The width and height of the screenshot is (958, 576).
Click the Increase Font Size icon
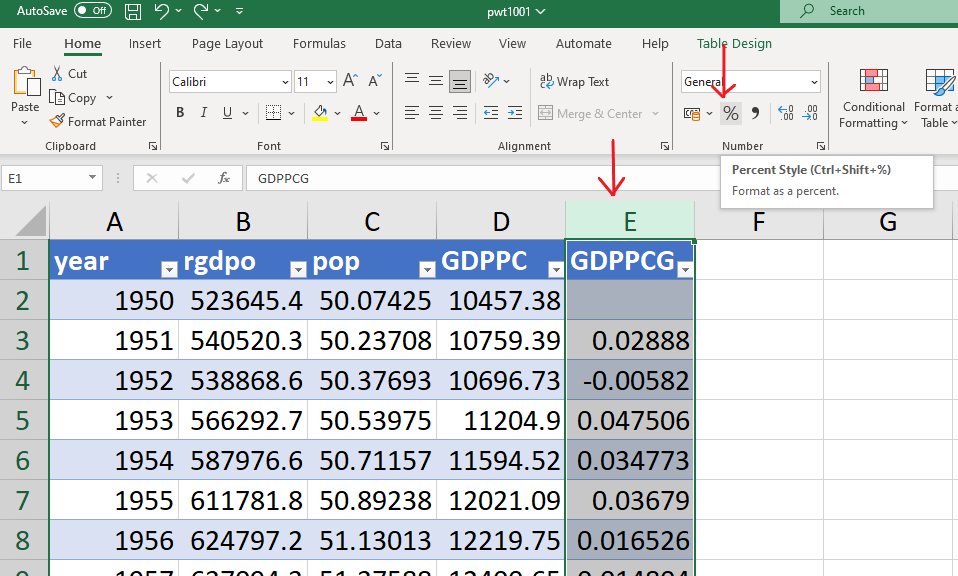350,81
